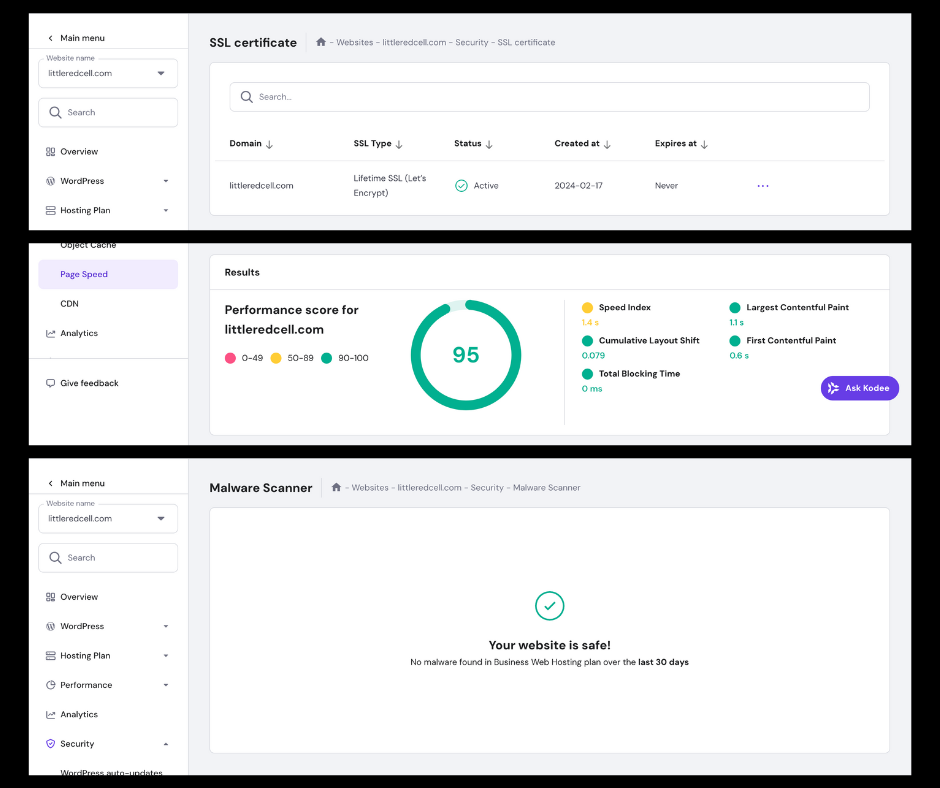The height and width of the screenshot is (788, 940).
Task: Click the Security shield icon in sidebar
Action: click(x=51, y=744)
